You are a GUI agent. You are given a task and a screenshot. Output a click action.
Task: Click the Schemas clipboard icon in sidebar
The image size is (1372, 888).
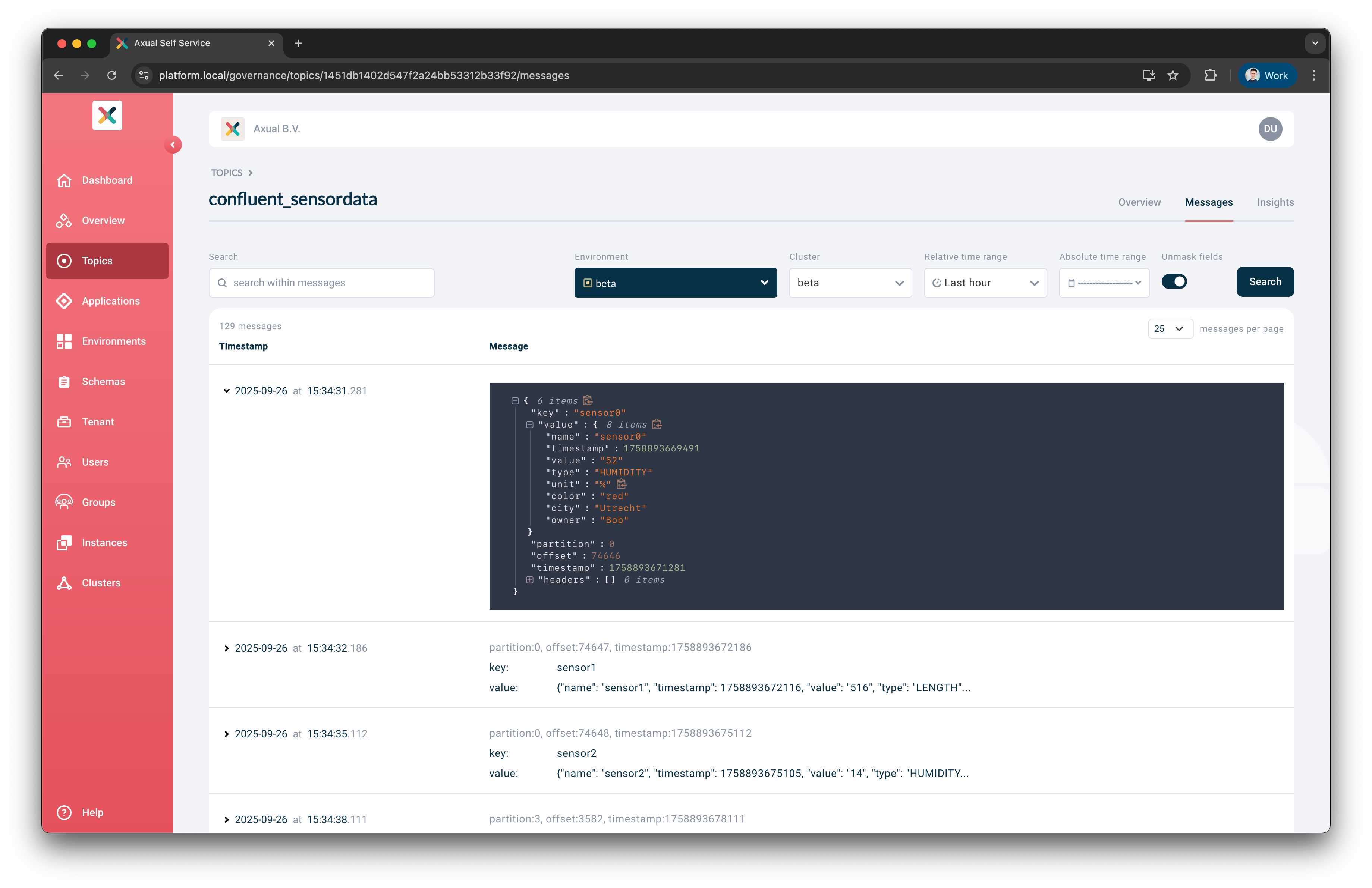(x=64, y=381)
